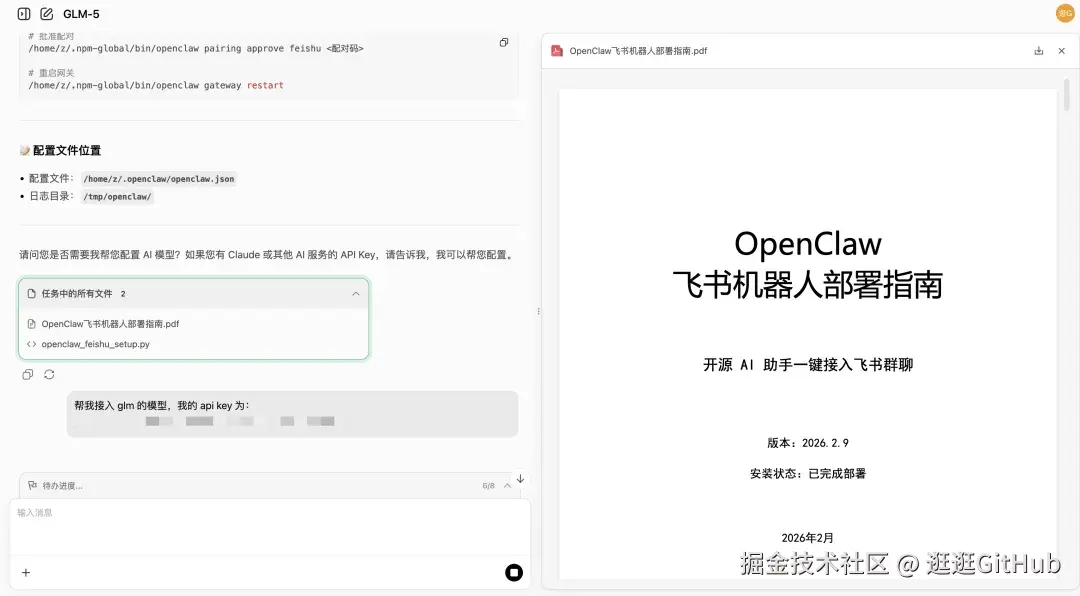Stop the response generation
The width and height of the screenshot is (1080, 596).
[x=514, y=573]
